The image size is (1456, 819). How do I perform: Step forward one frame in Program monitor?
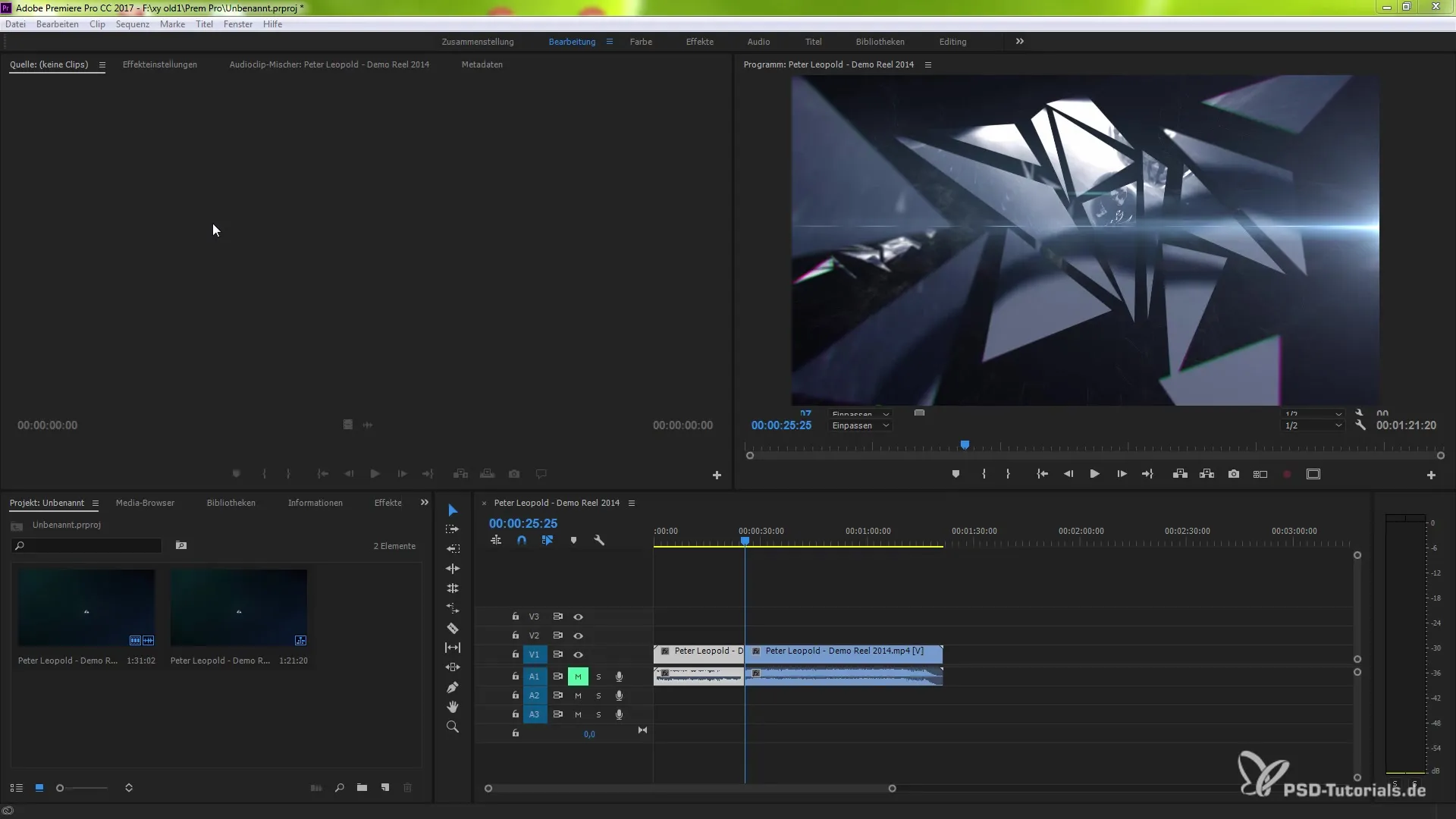coord(1122,474)
